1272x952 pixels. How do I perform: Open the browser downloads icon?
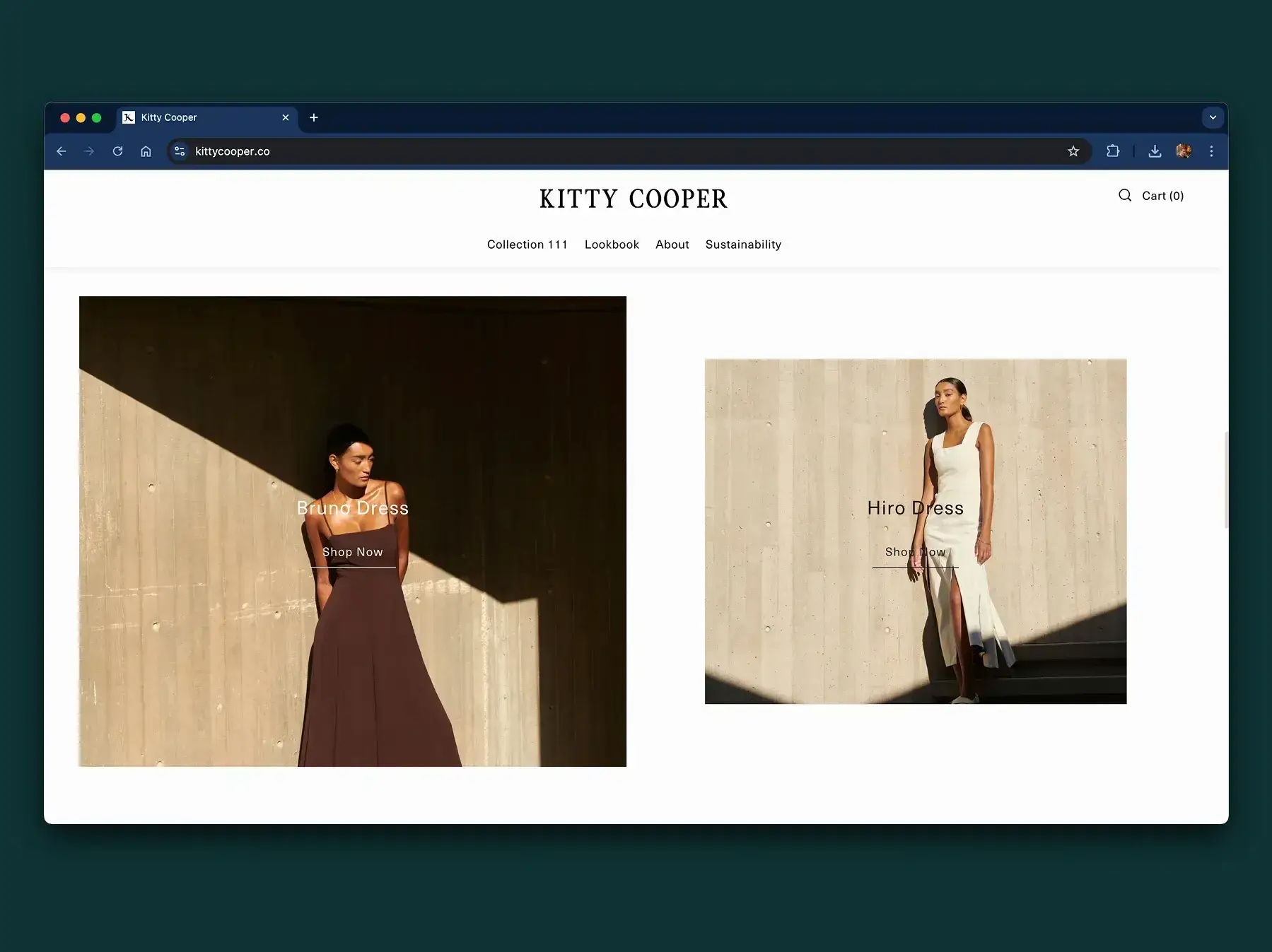click(x=1155, y=151)
